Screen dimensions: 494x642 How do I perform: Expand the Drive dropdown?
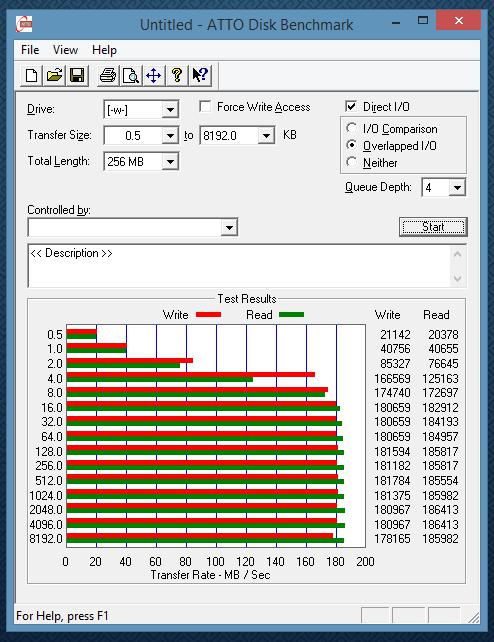coord(170,110)
